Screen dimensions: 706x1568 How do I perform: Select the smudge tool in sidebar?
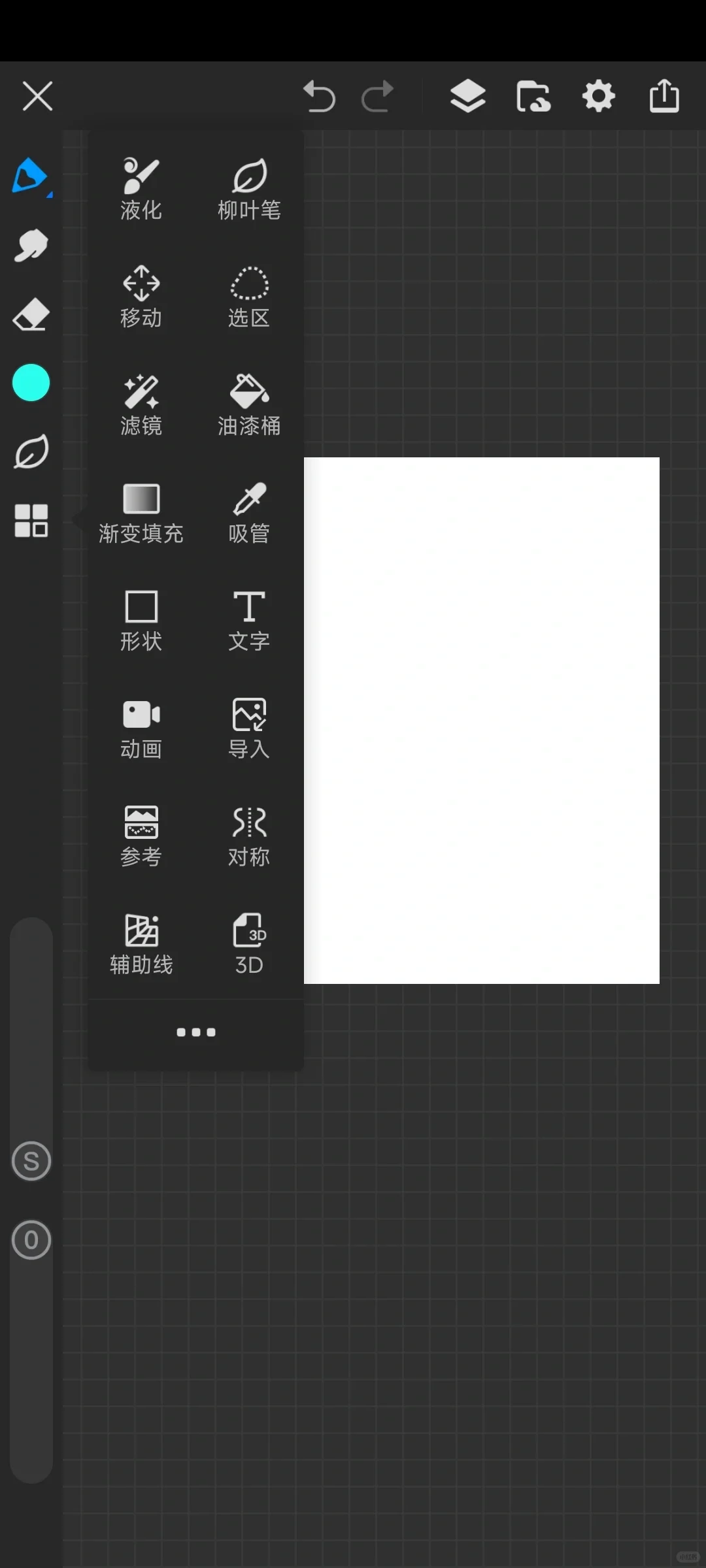[x=31, y=246]
